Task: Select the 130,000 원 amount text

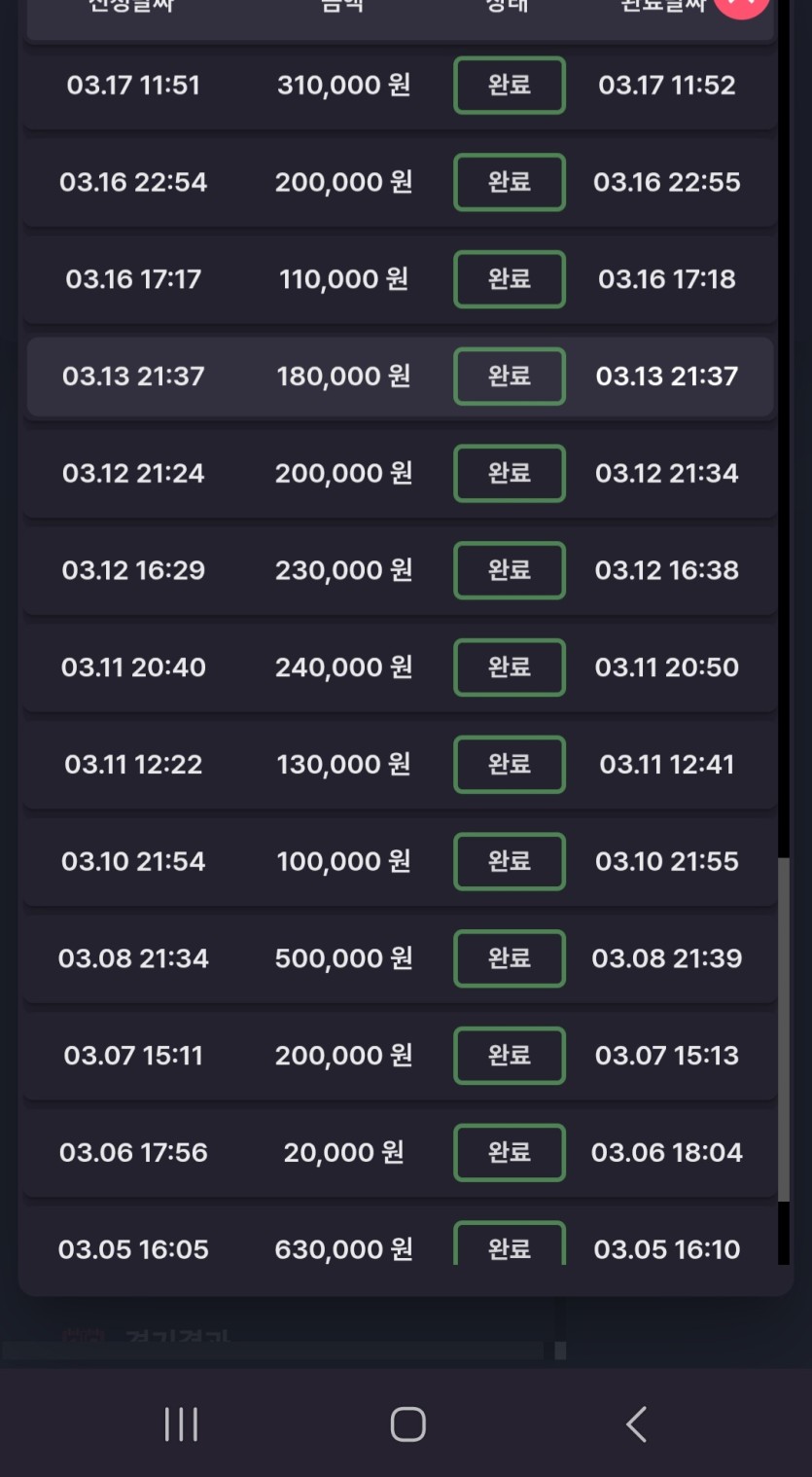Action: coord(343,765)
